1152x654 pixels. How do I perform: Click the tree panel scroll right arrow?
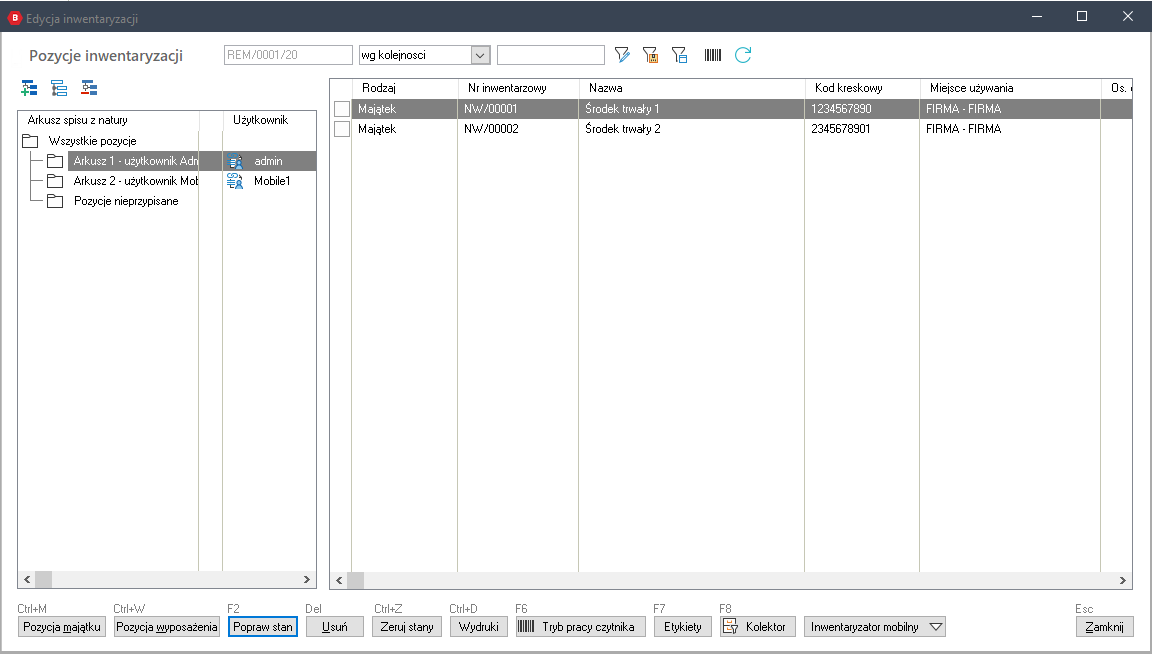(x=307, y=580)
